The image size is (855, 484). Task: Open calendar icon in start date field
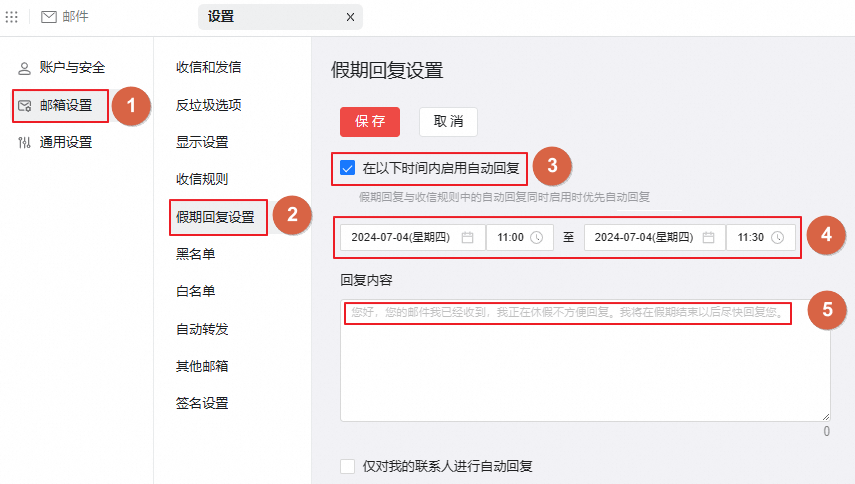[x=468, y=238]
